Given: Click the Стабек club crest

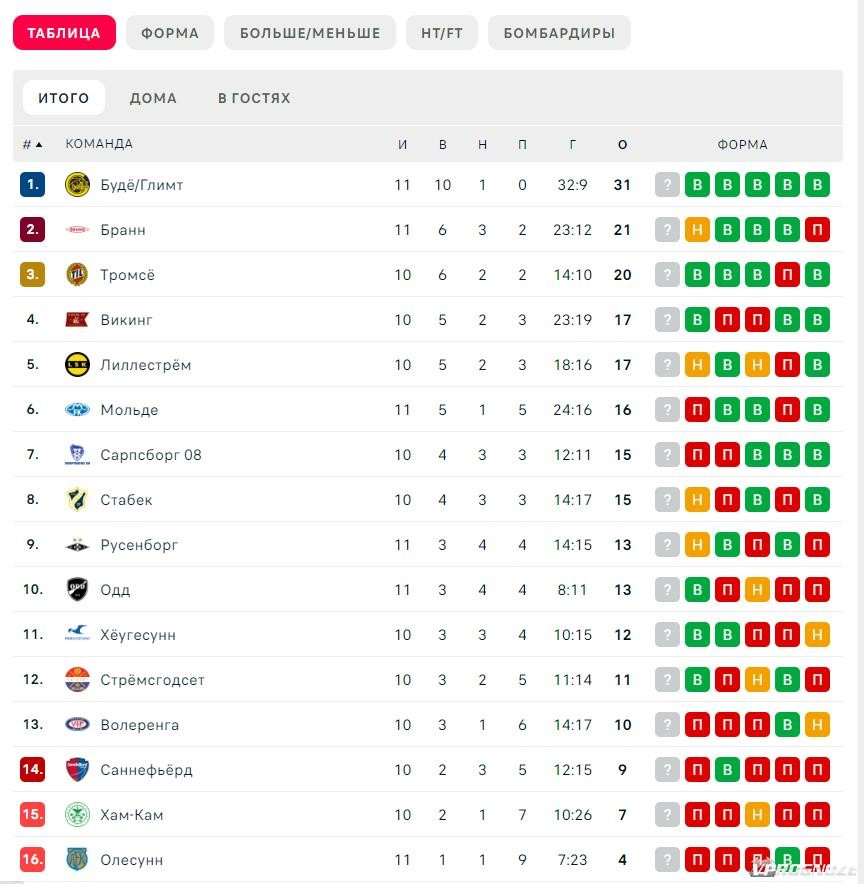Looking at the screenshot, I should [x=77, y=500].
